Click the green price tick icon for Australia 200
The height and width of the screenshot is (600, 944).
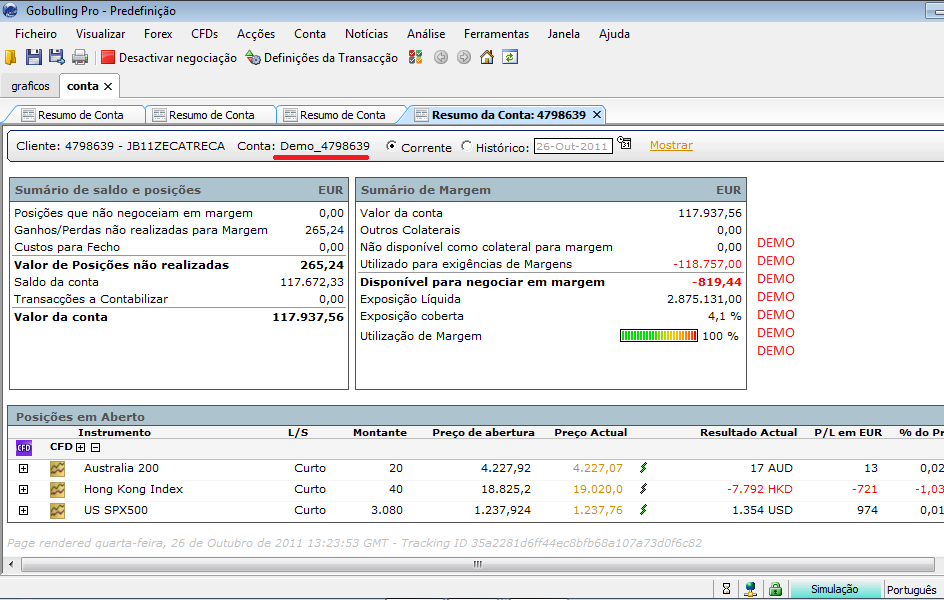coord(644,468)
